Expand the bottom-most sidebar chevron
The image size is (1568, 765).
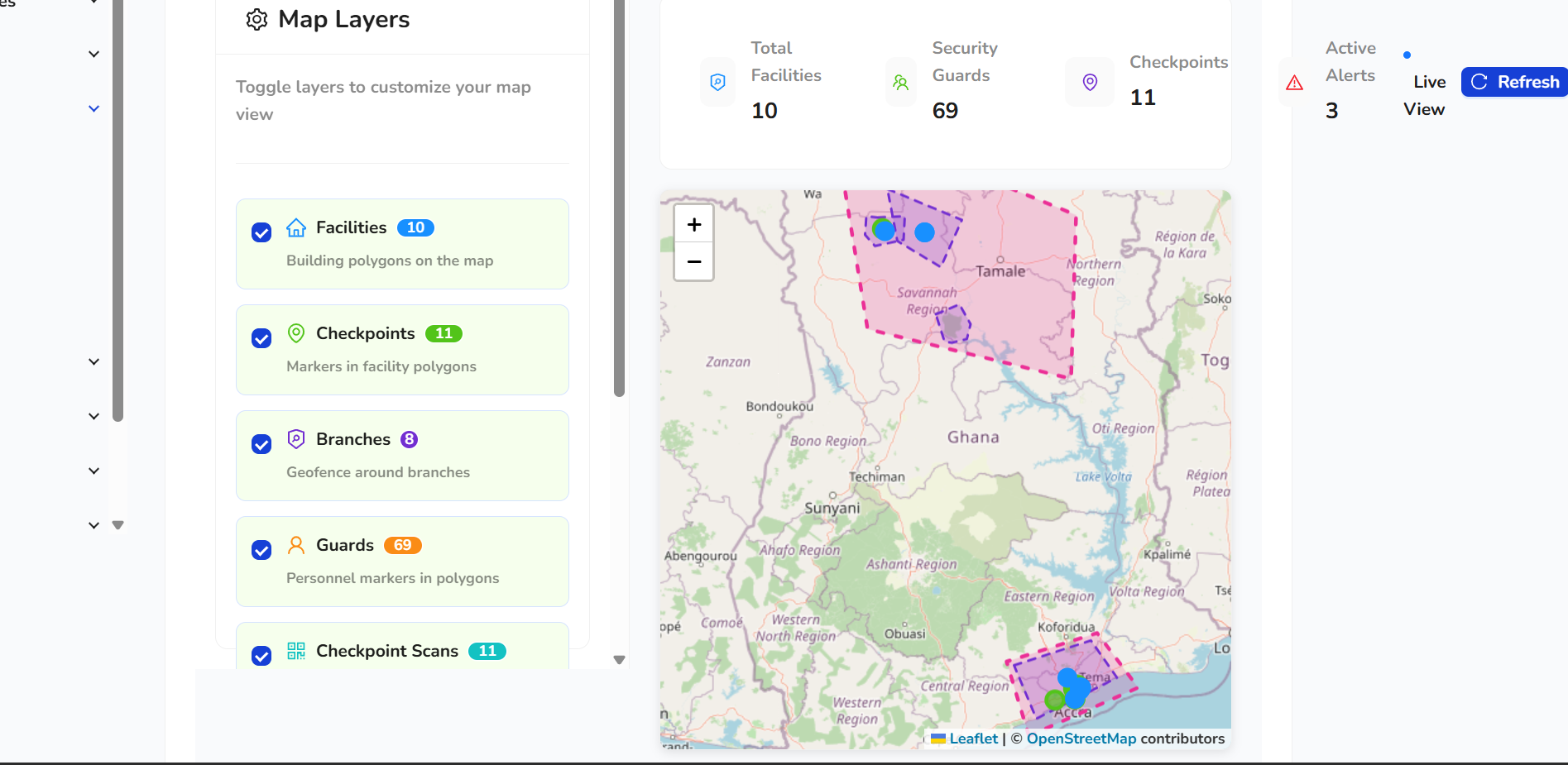coord(94,525)
